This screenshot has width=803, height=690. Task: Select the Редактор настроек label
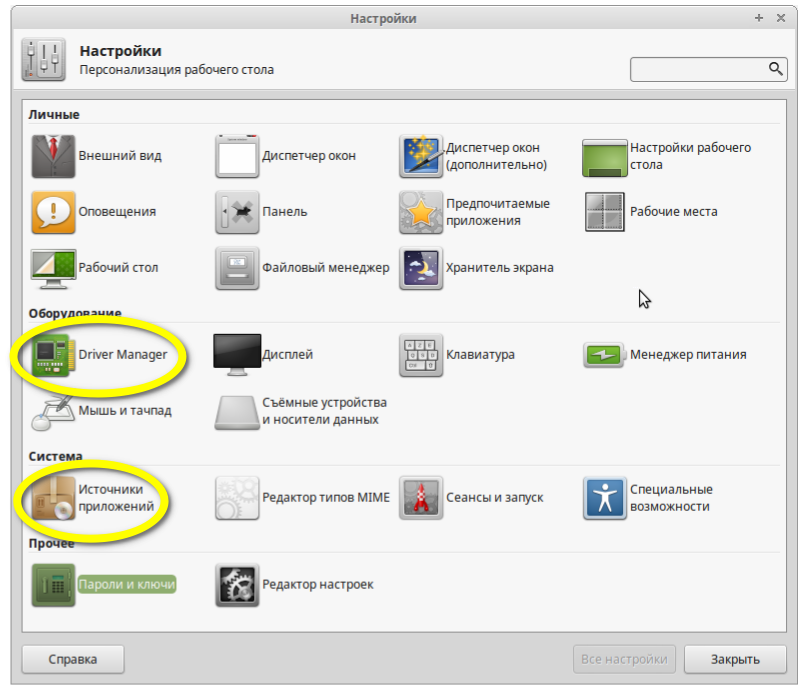pyautogui.click(x=318, y=584)
